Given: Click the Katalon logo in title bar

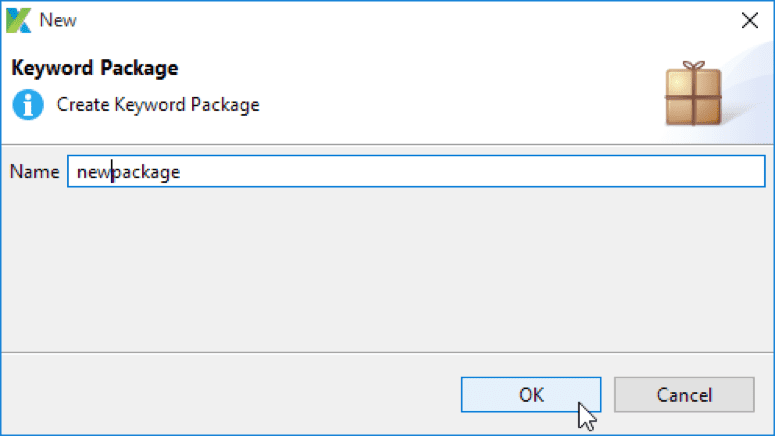Looking at the screenshot, I should point(19,19).
